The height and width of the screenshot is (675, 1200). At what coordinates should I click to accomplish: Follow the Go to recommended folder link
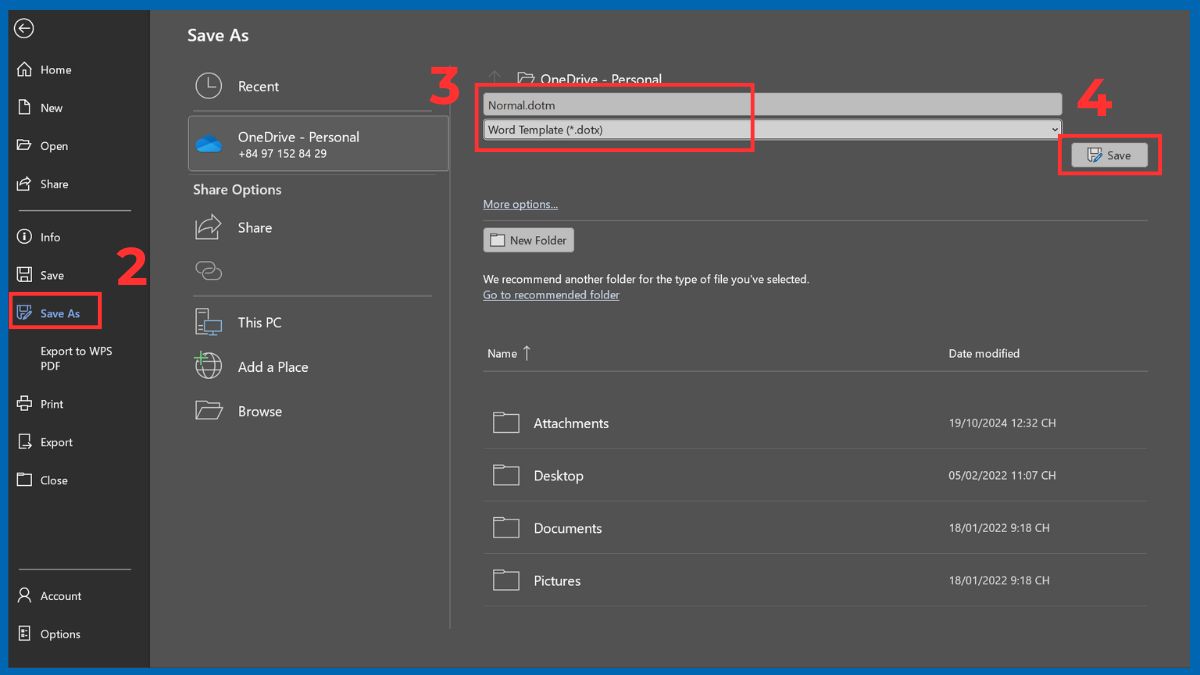551,295
